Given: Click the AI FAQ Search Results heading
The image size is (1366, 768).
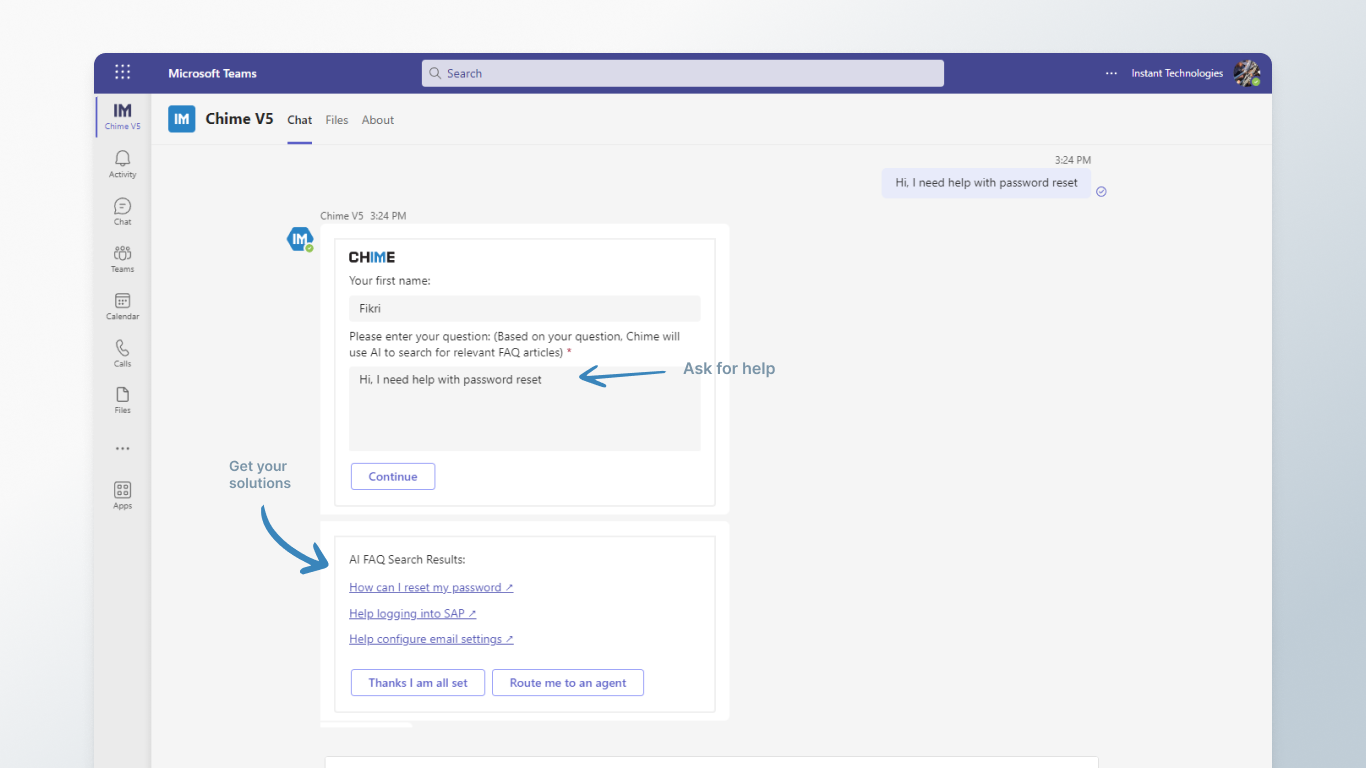Looking at the screenshot, I should [407, 560].
